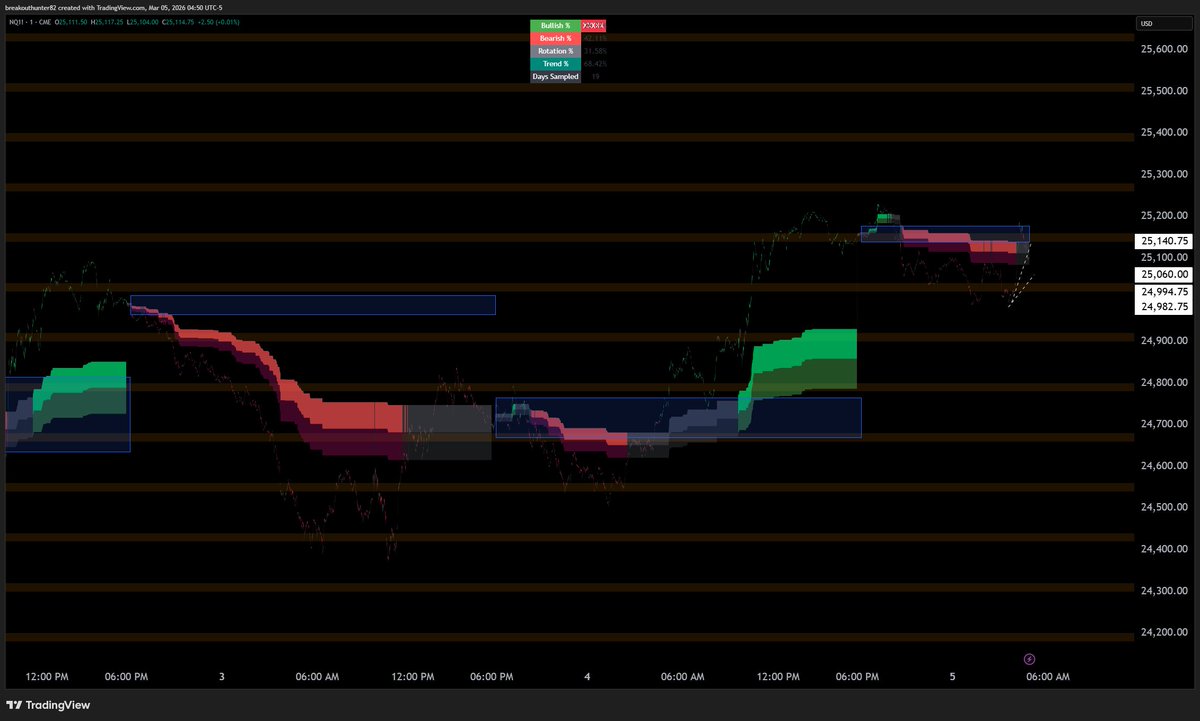Click the open value 25,111.50
Viewport: 1200px width, 721px height.
point(73,22)
